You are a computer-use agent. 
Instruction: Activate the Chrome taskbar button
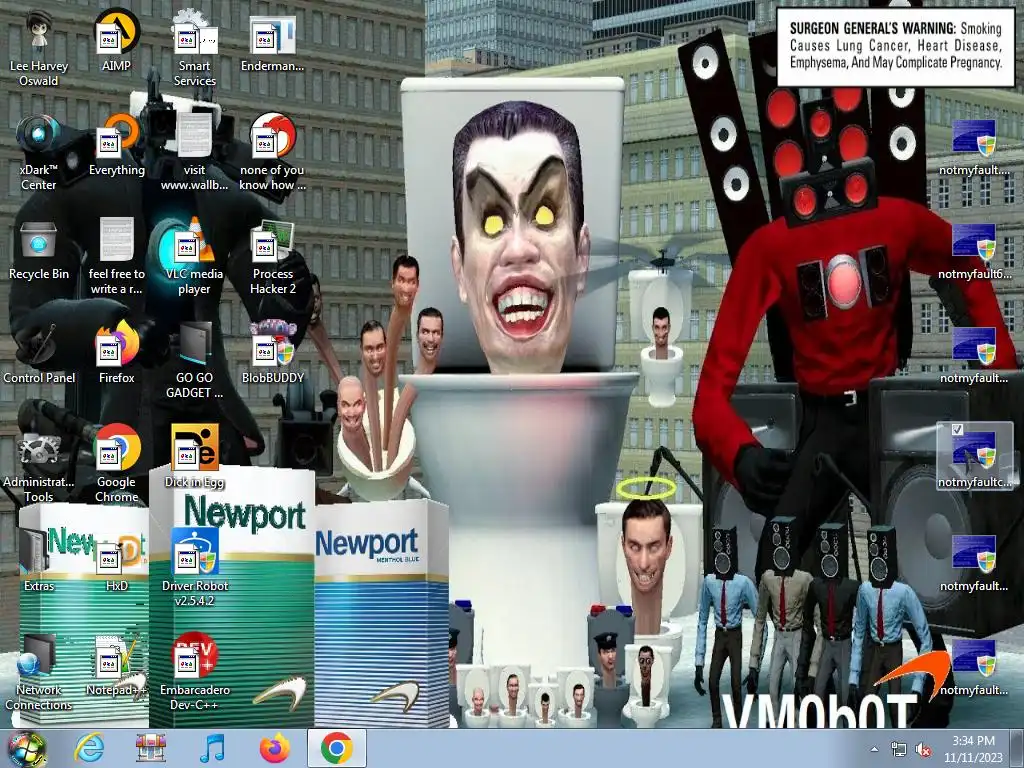pos(336,748)
